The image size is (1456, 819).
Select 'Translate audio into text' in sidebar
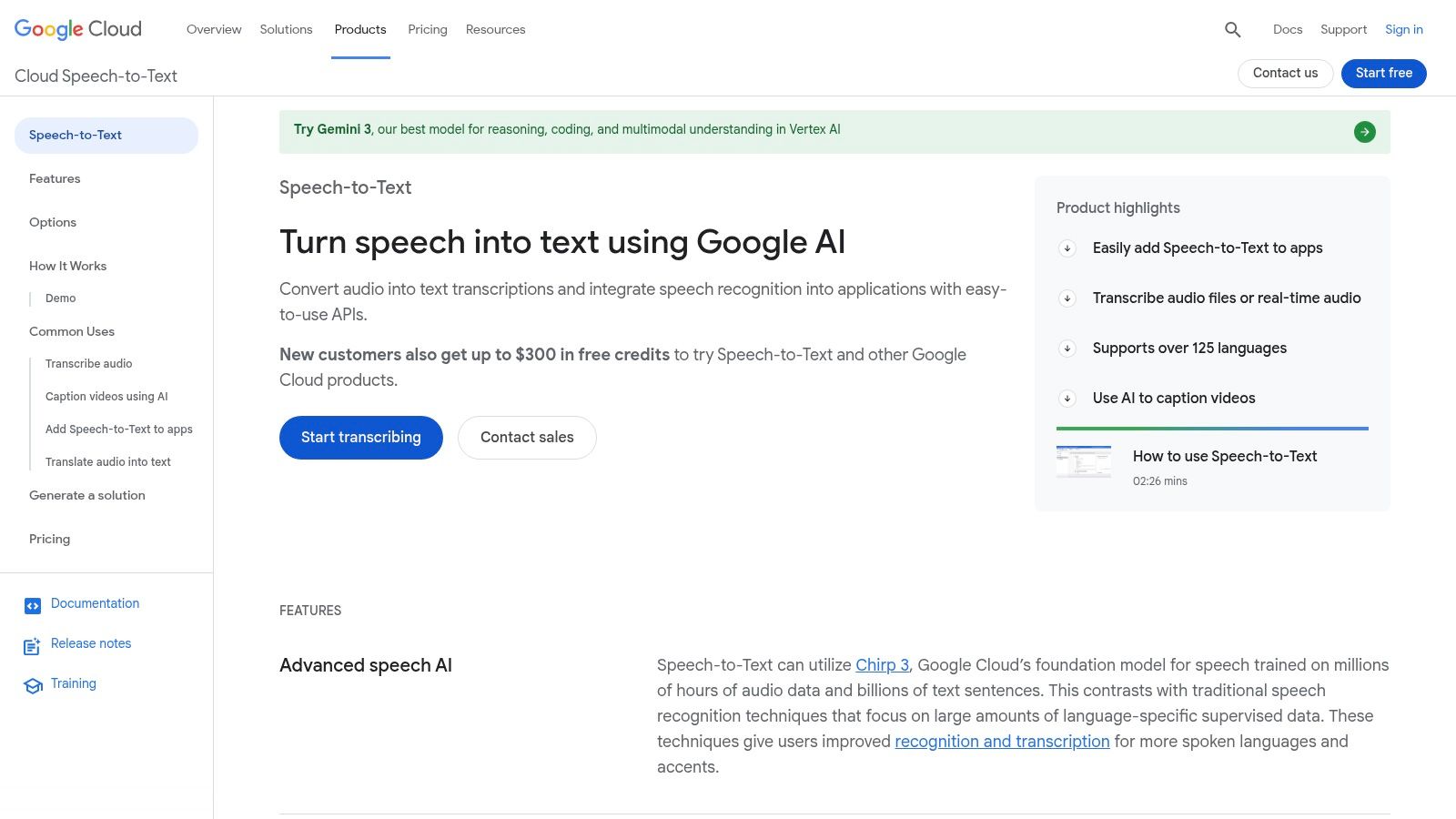[108, 461]
